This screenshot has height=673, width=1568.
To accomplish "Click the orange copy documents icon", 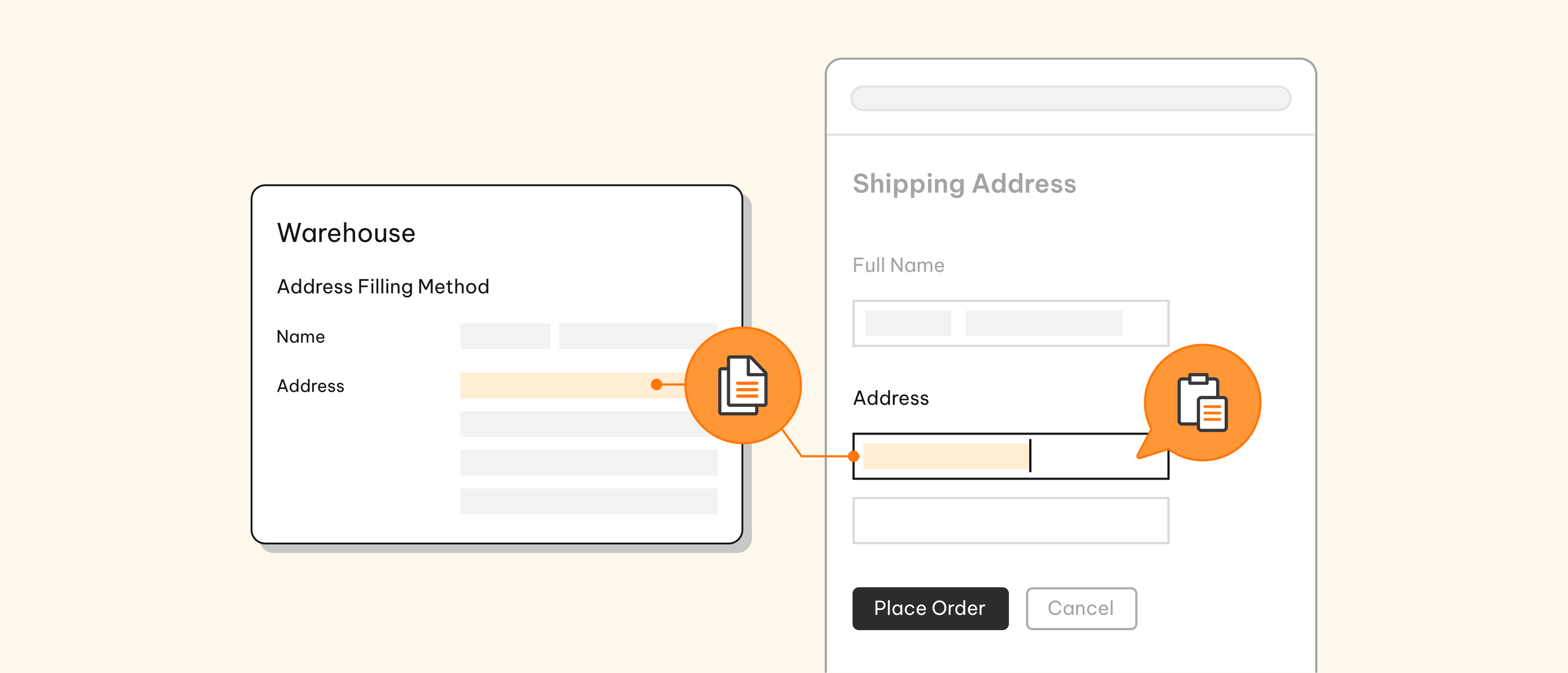I will pos(743,386).
